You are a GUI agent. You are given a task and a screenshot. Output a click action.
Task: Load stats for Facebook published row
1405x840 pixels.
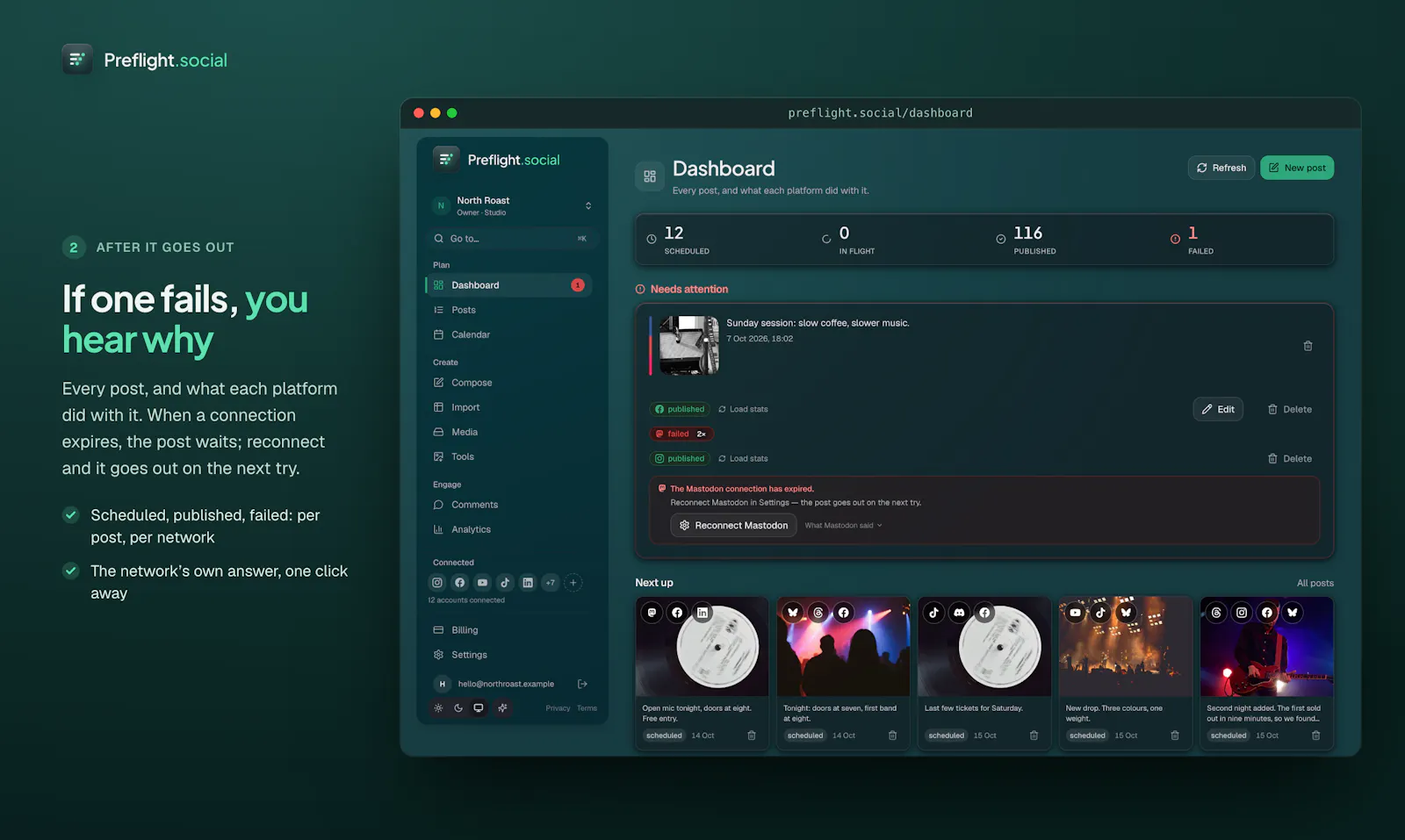[x=743, y=409]
